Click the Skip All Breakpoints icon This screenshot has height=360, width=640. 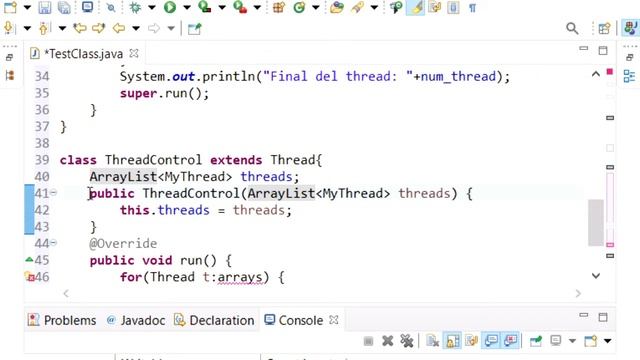pyautogui.click(x=111, y=7)
